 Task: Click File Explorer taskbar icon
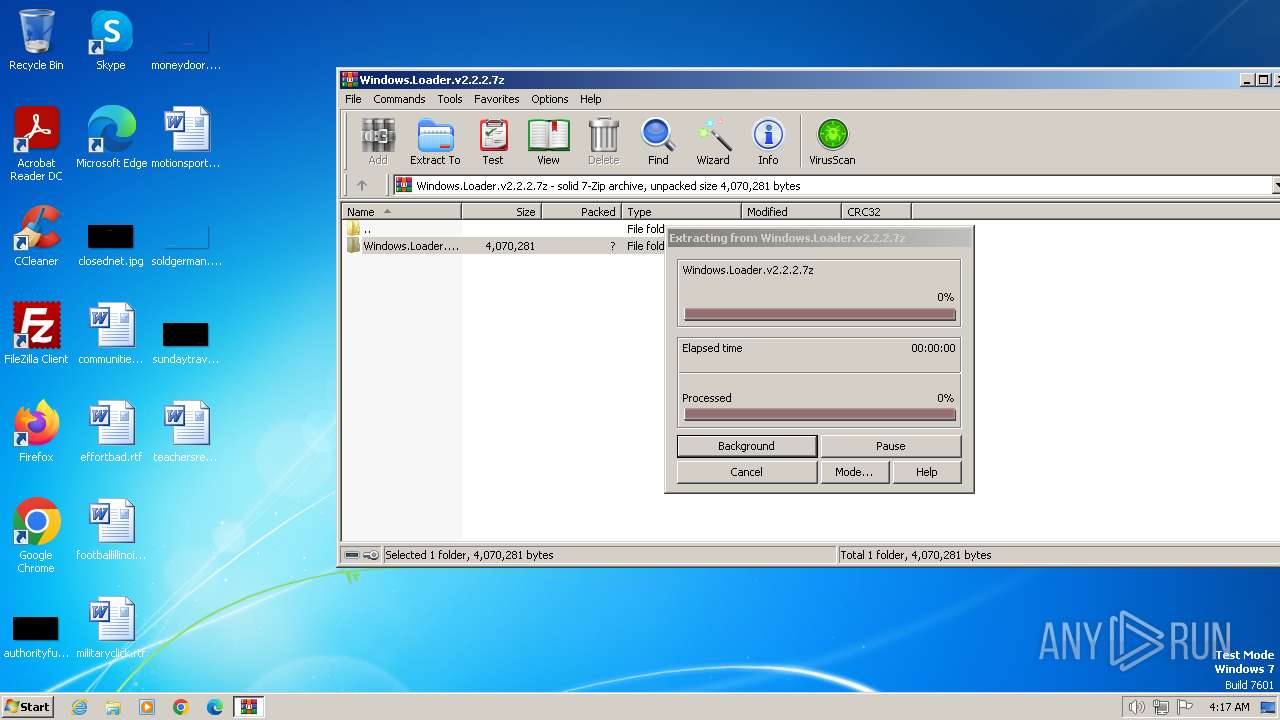113,707
